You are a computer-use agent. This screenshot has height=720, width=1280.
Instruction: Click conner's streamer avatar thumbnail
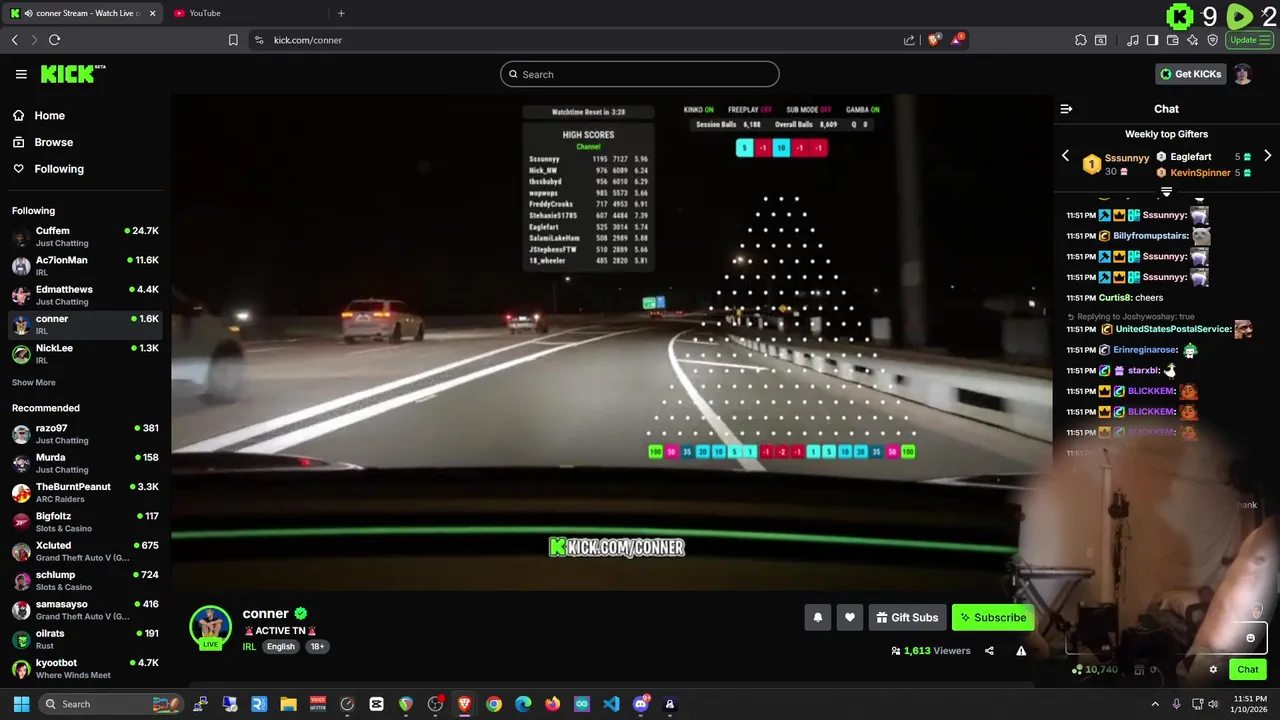tap(210, 627)
